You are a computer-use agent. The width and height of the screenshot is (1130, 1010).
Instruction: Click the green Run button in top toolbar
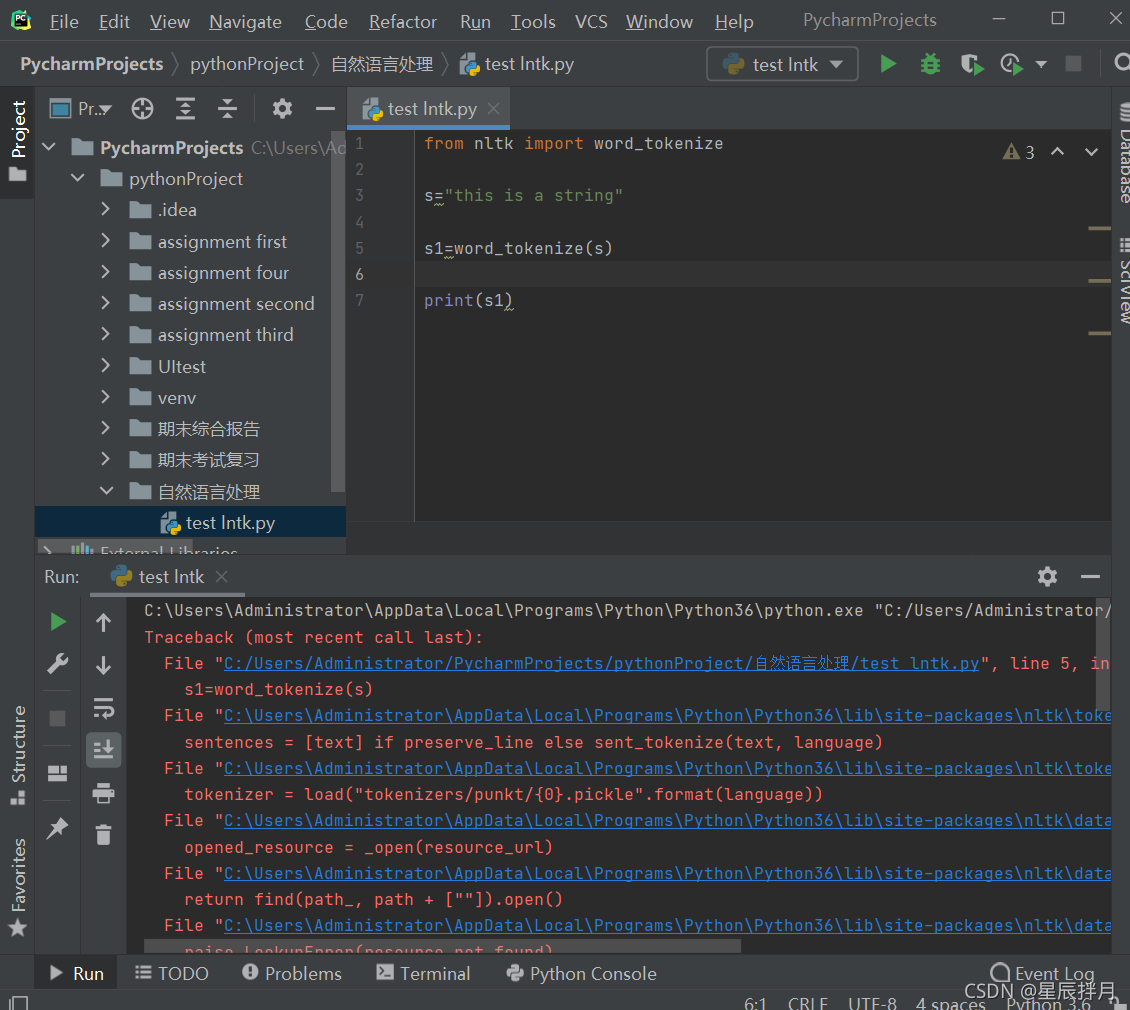point(888,64)
